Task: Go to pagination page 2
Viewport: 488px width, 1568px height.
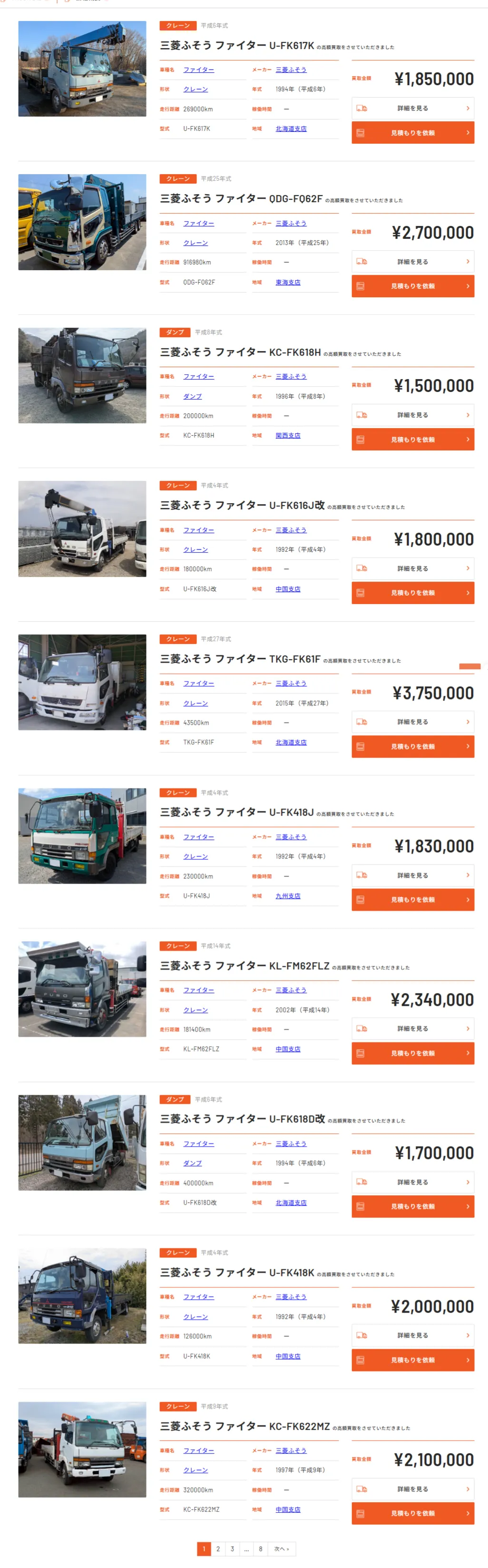Action: click(218, 1549)
